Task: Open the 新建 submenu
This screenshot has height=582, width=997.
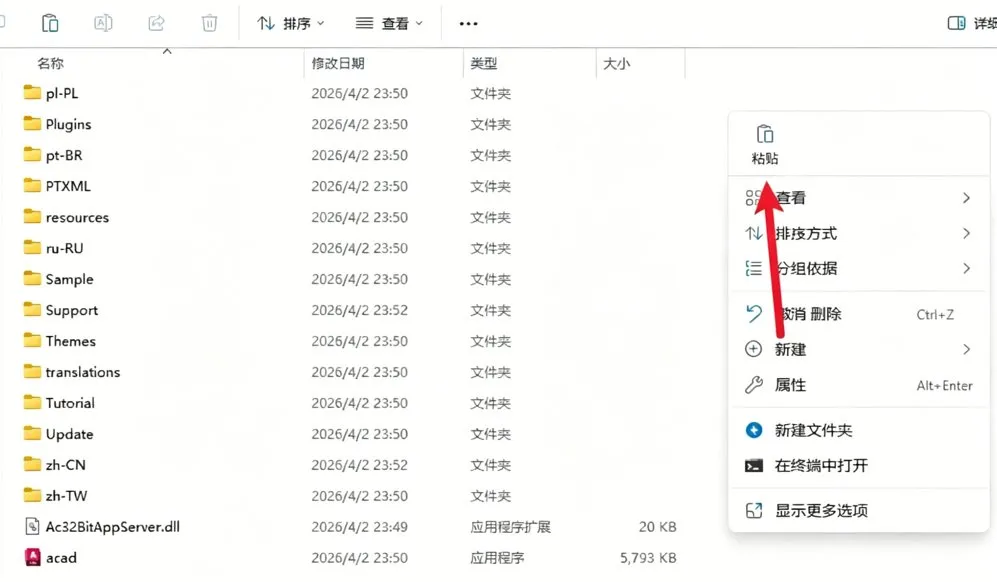Action: 858,349
